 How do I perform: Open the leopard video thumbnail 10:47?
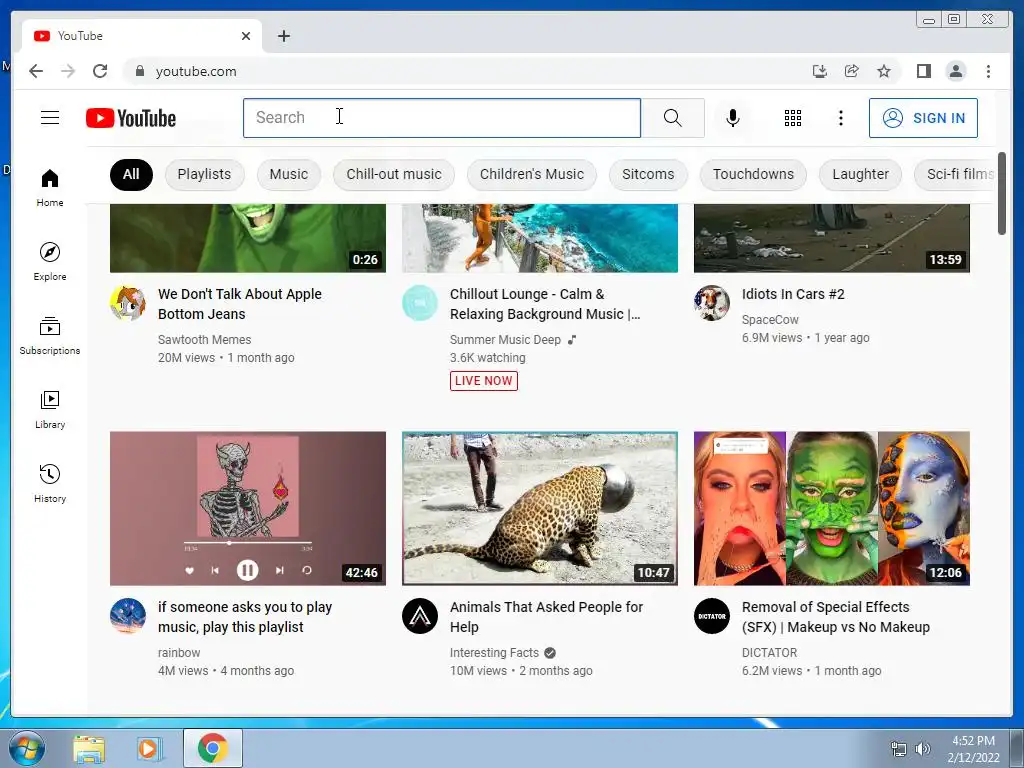pos(539,508)
